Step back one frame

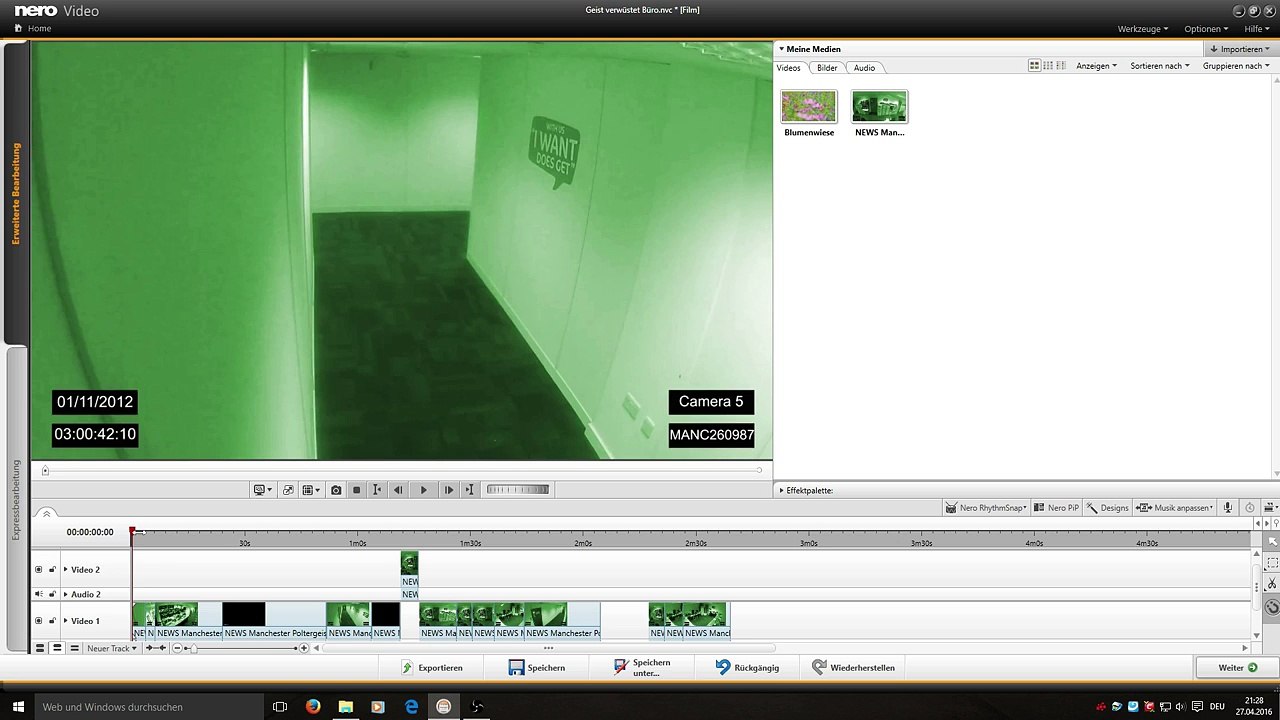(x=398, y=490)
